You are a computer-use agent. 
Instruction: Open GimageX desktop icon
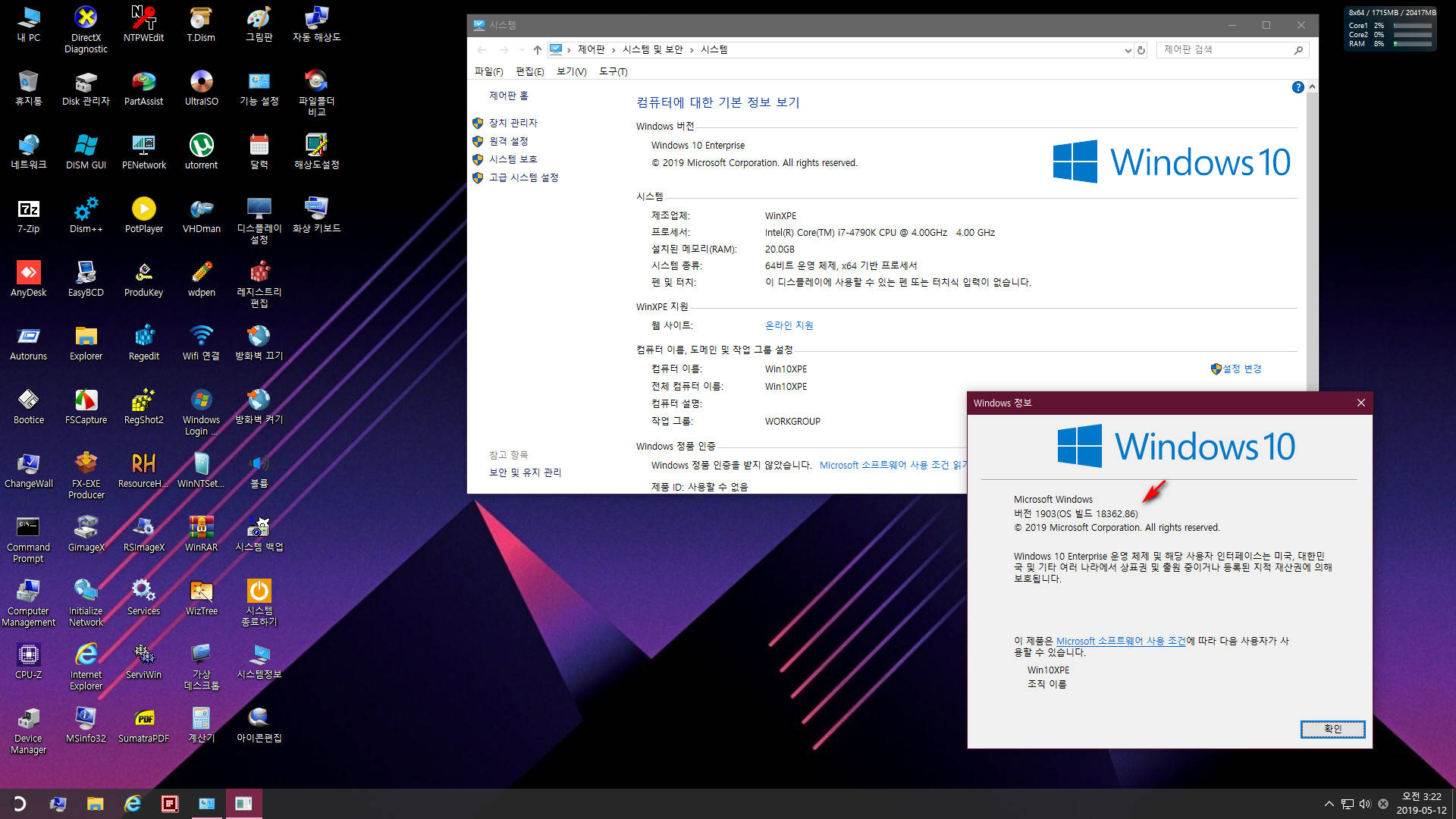pyautogui.click(x=86, y=534)
